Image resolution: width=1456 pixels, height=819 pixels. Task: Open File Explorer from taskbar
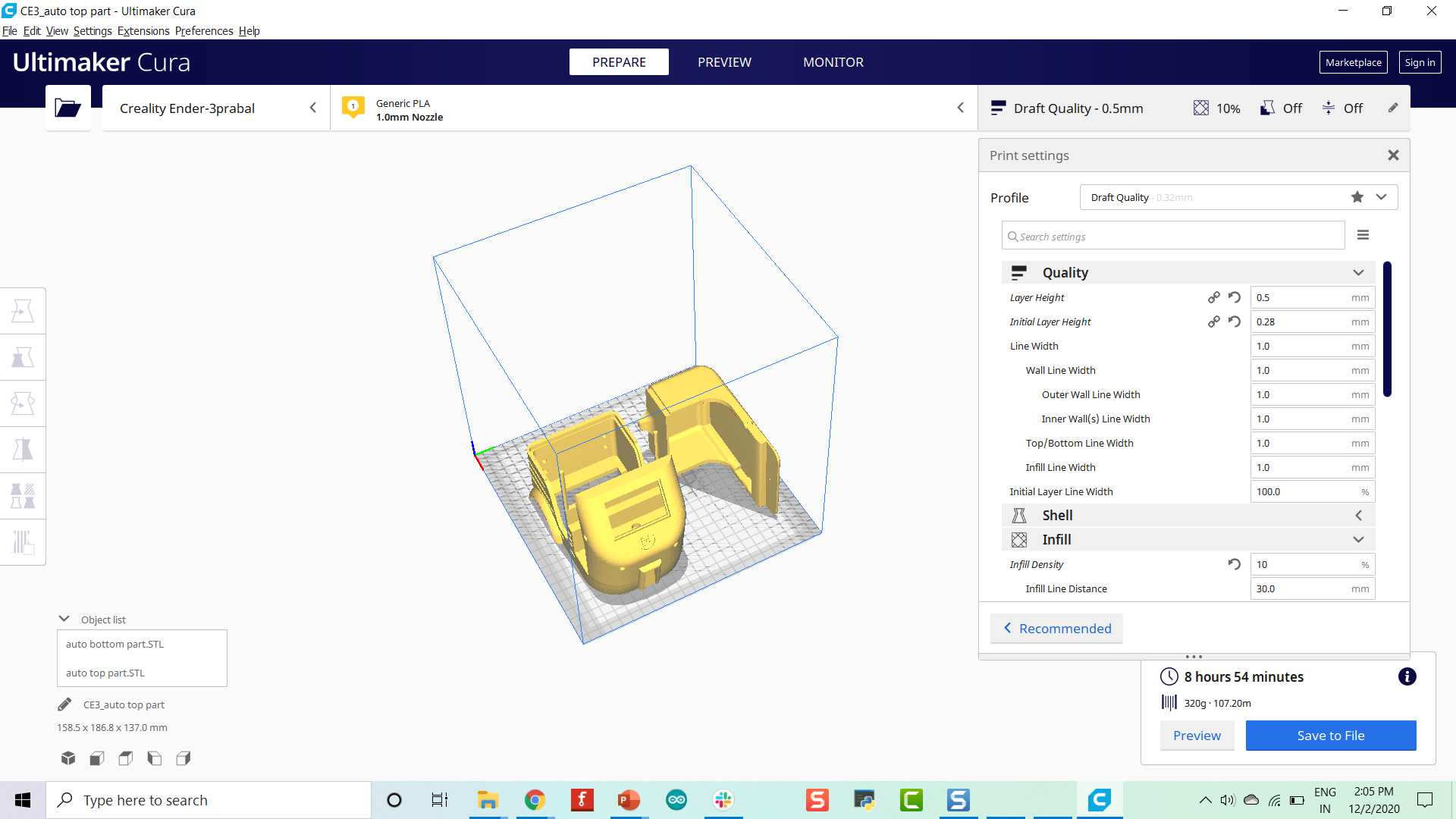488,800
